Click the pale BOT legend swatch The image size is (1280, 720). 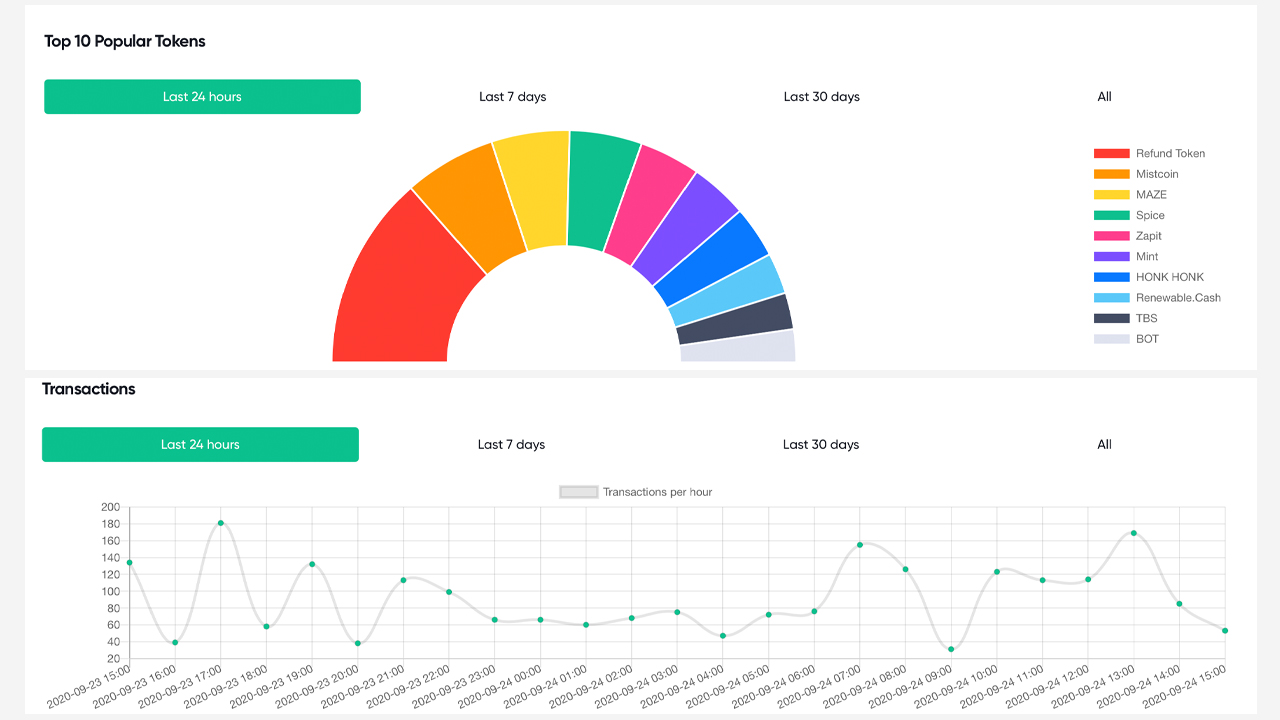(x=1111, y=339)
